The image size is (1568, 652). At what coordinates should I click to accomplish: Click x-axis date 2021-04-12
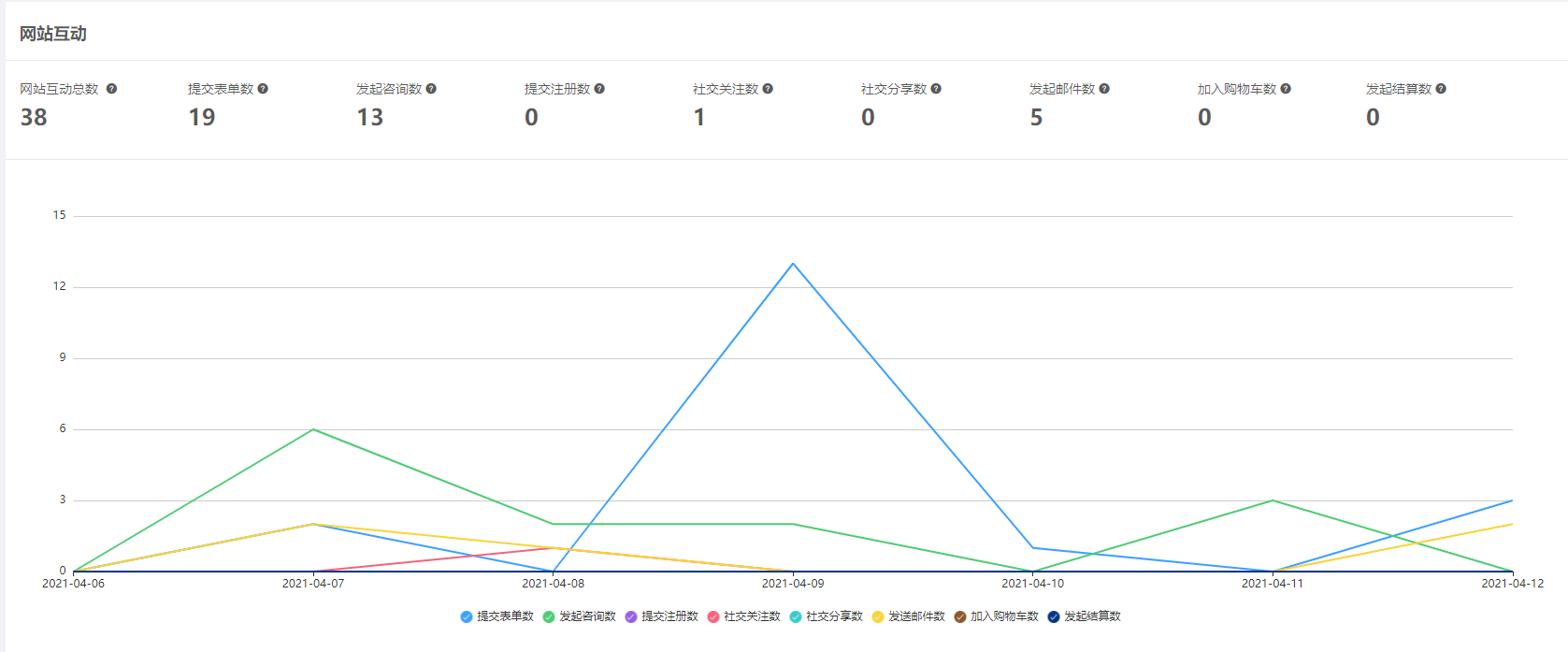pyautogui.click(x=1513, y=584)
